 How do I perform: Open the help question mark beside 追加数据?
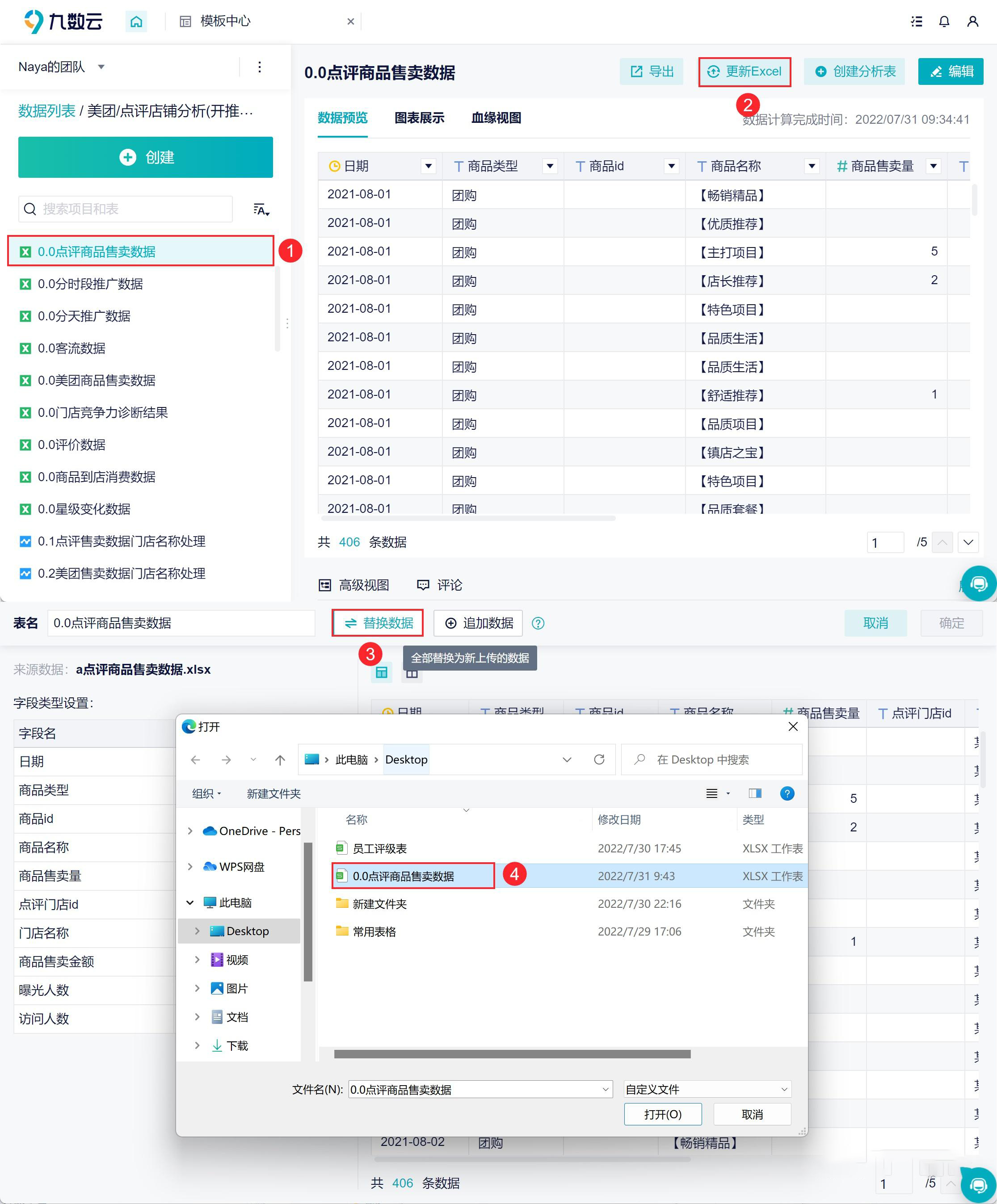pyautogui.click(x=538, y=623)
